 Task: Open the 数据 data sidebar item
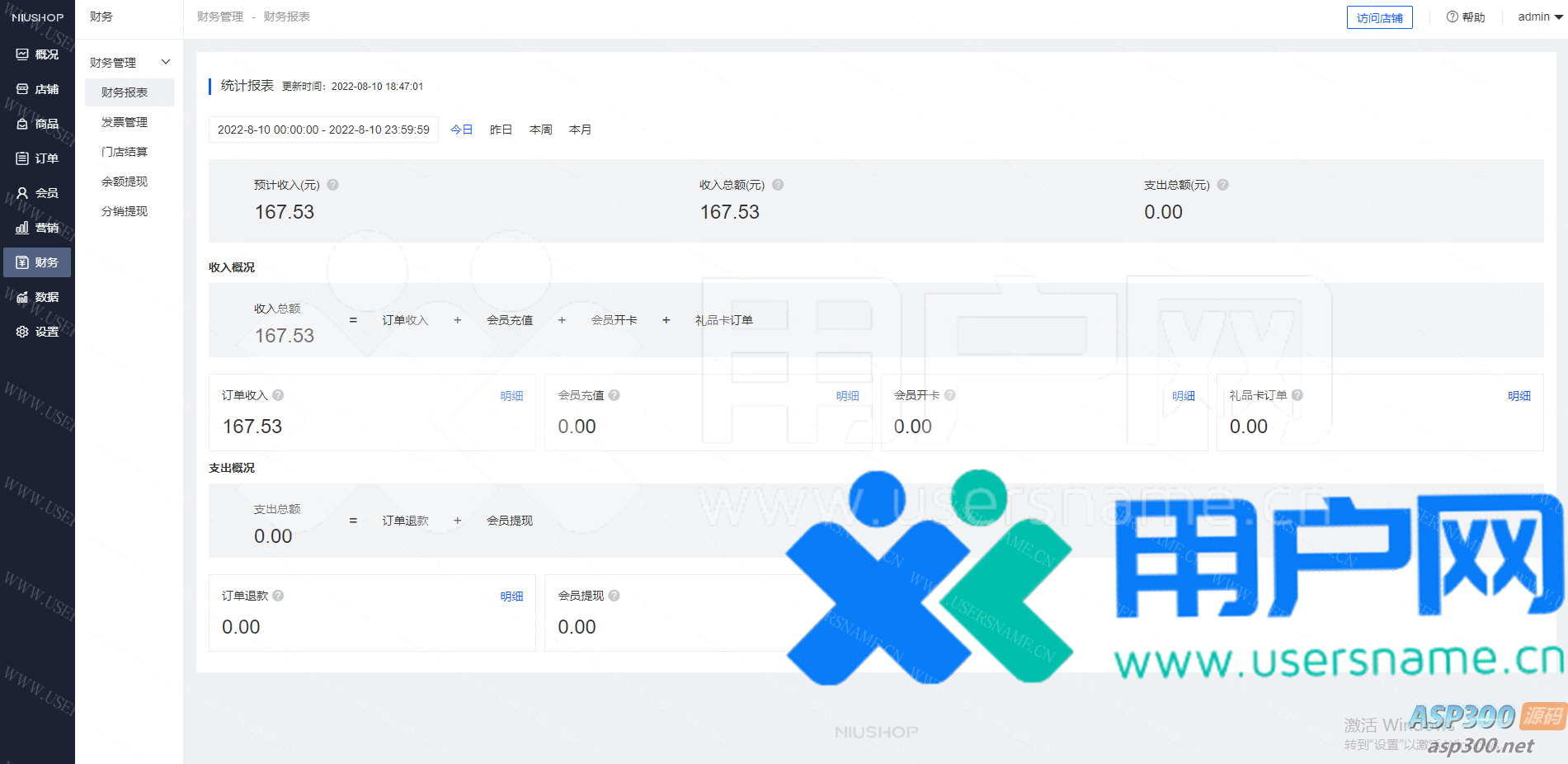37,297
